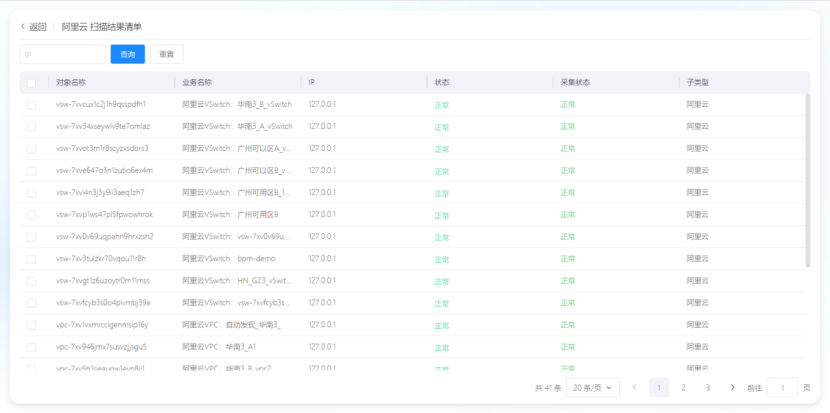Check the row vsw-7xv0v69uqpahn9hrxzsh2
The image size is (830, 413).
pyautogui.click(x=31, y=237)
